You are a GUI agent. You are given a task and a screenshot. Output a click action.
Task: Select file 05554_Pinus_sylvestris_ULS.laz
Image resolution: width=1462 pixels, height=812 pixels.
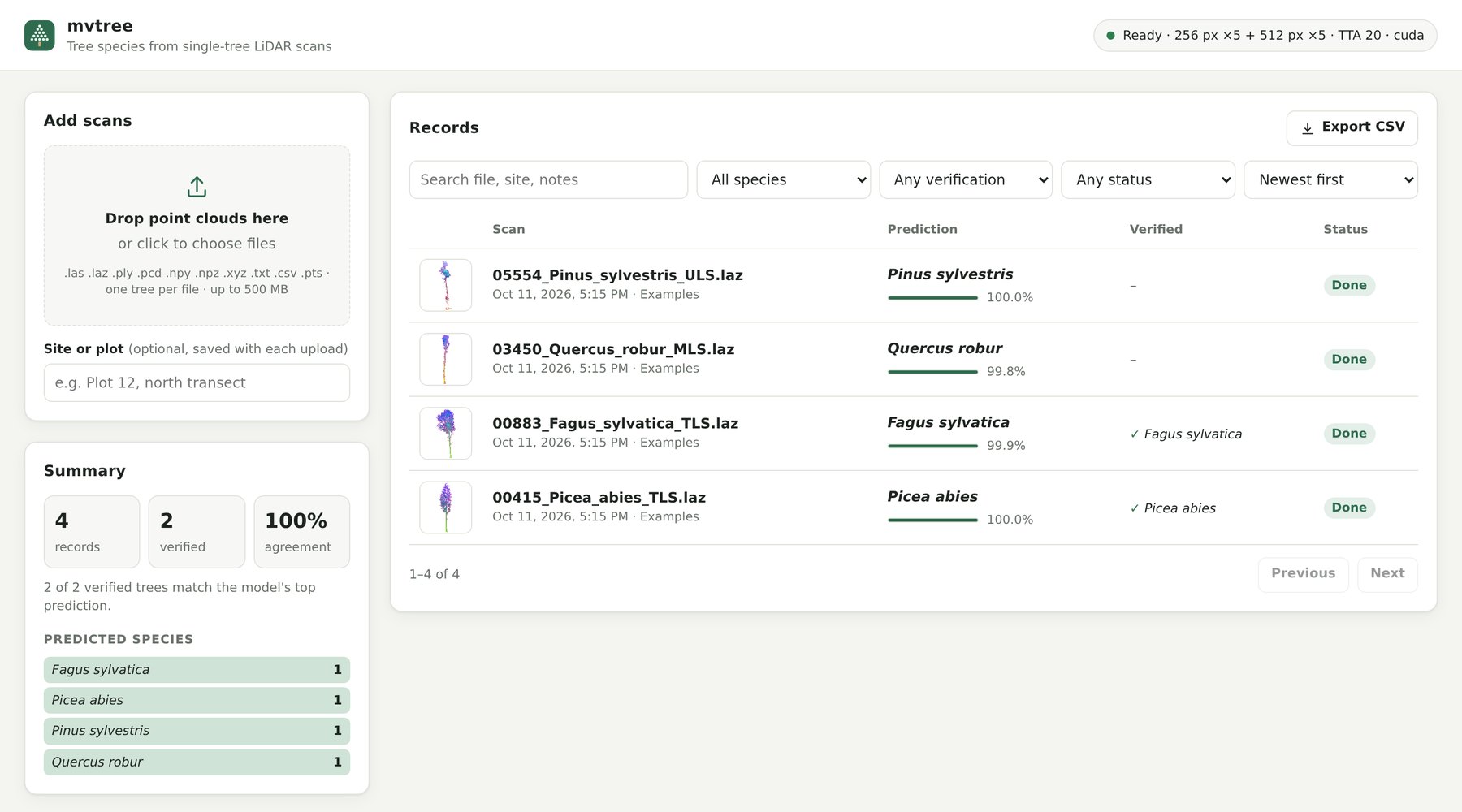(x=617, y=275)
